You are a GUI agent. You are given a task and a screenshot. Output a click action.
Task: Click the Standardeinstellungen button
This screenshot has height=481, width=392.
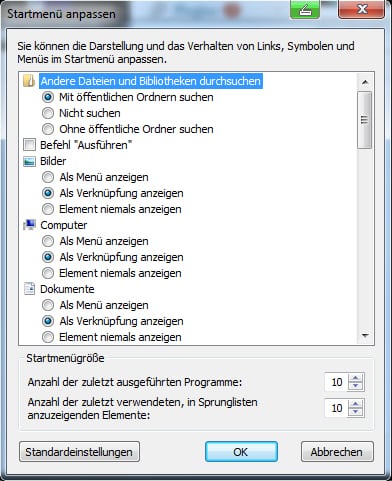[79, 452]
